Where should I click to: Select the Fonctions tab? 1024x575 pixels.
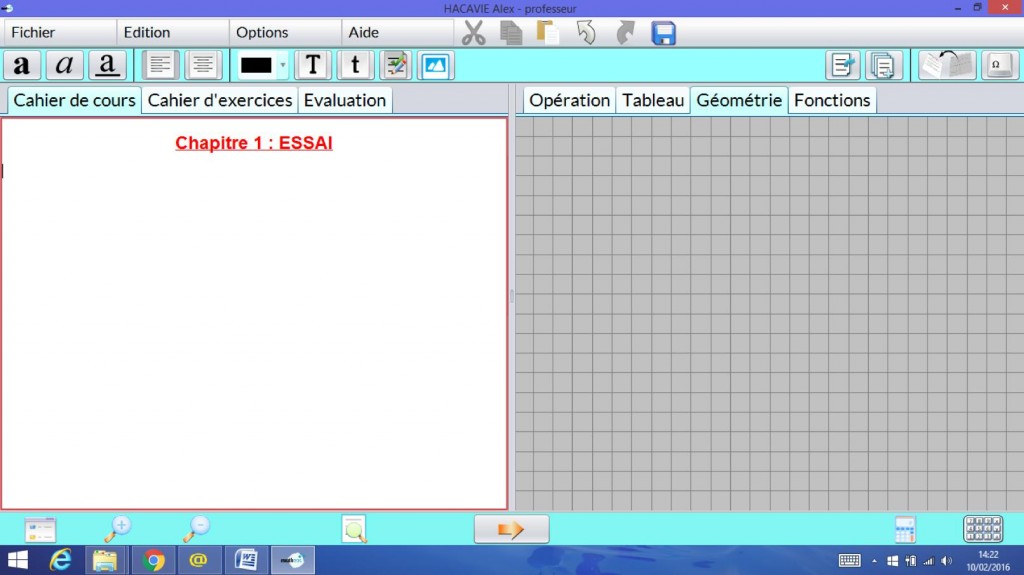tap(832, 100)
